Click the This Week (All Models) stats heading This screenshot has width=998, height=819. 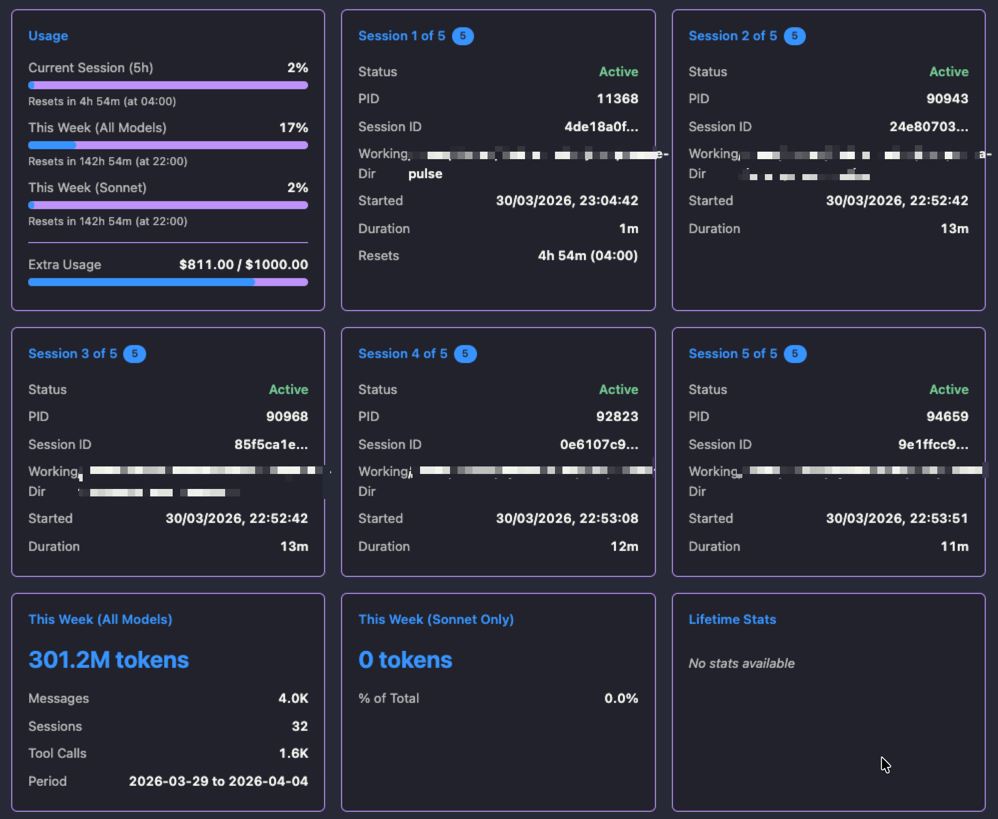(100, 619)
